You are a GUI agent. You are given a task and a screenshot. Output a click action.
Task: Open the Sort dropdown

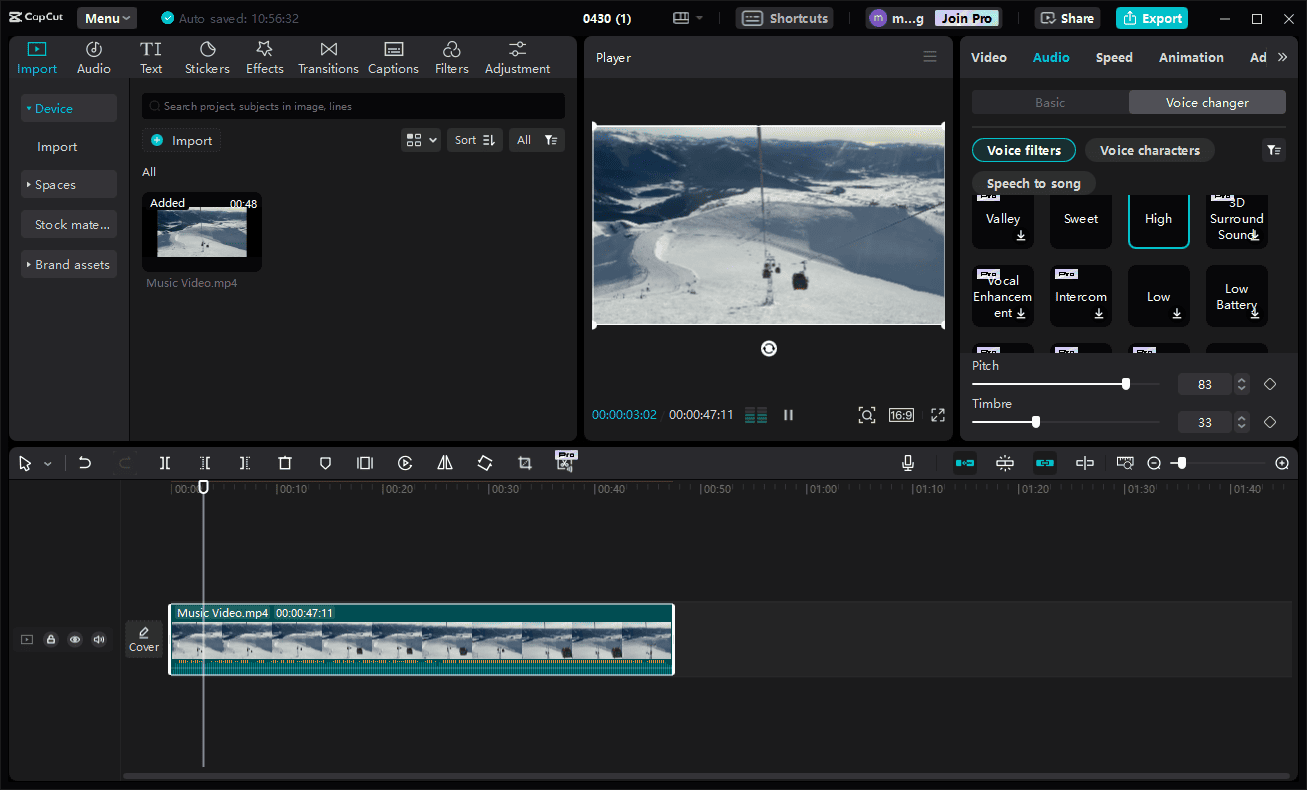475,140
